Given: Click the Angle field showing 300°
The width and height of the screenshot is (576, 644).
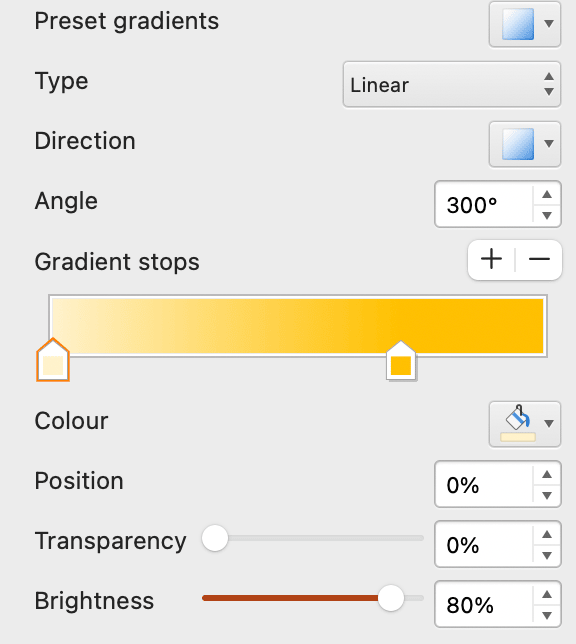Looking at the screenshot, I should pos(484,205).
